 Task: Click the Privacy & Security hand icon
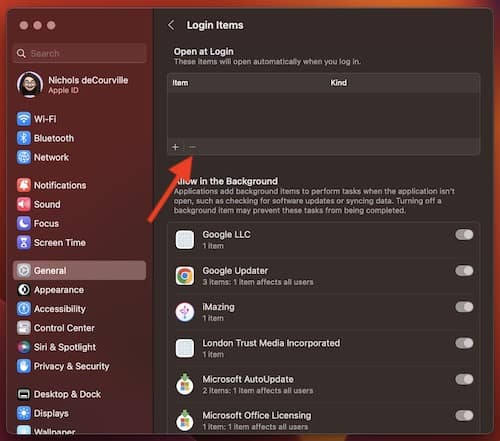coord(24,366)
